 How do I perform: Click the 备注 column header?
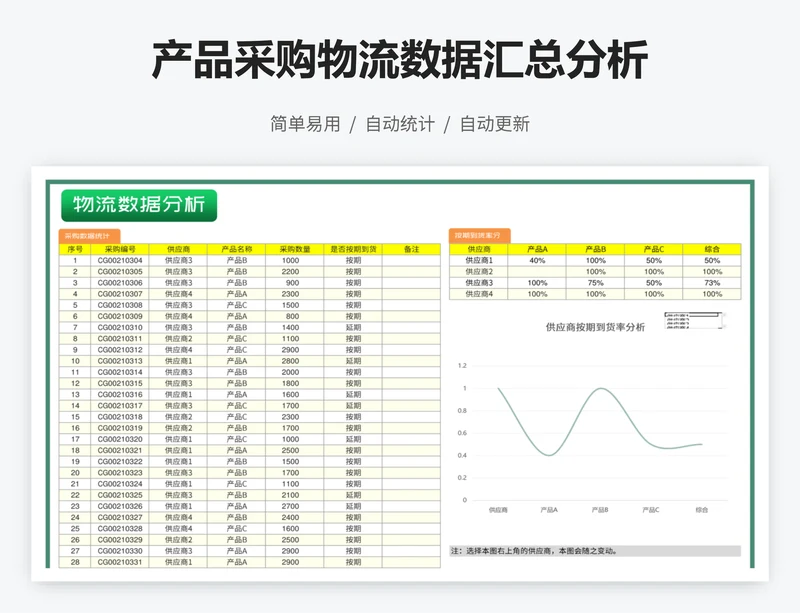click(411, 249)
